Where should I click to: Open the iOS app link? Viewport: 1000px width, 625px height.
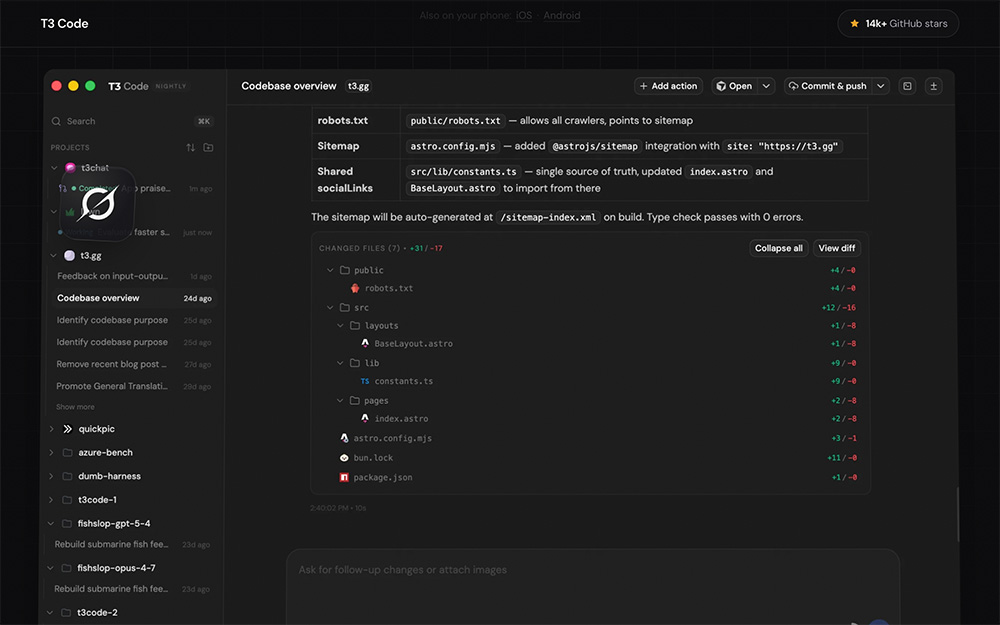[x=524, y=15]
